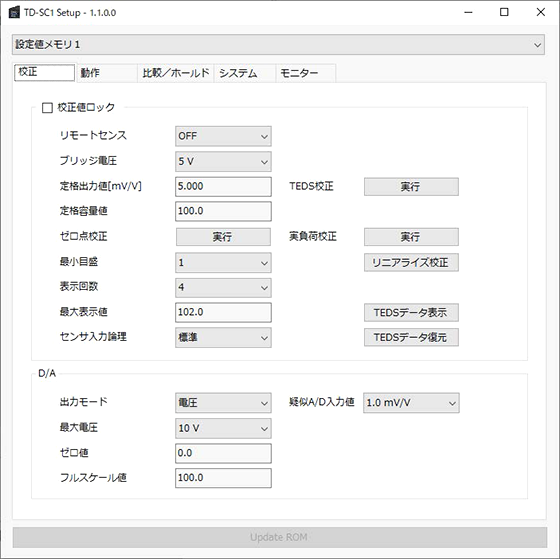Open the ブリッジ電圧 5 V dropdown
This screenshot has width=560, height=559.
pos(223,161)
